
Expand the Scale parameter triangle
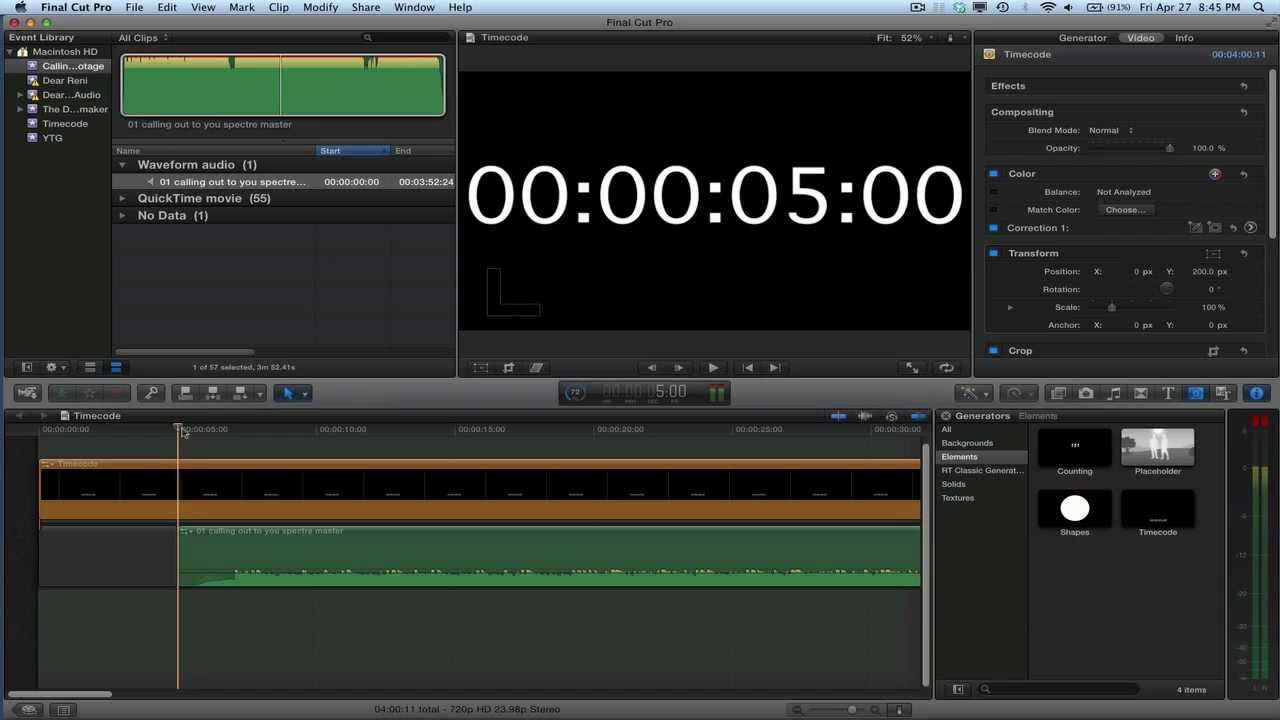[1010, 308]
